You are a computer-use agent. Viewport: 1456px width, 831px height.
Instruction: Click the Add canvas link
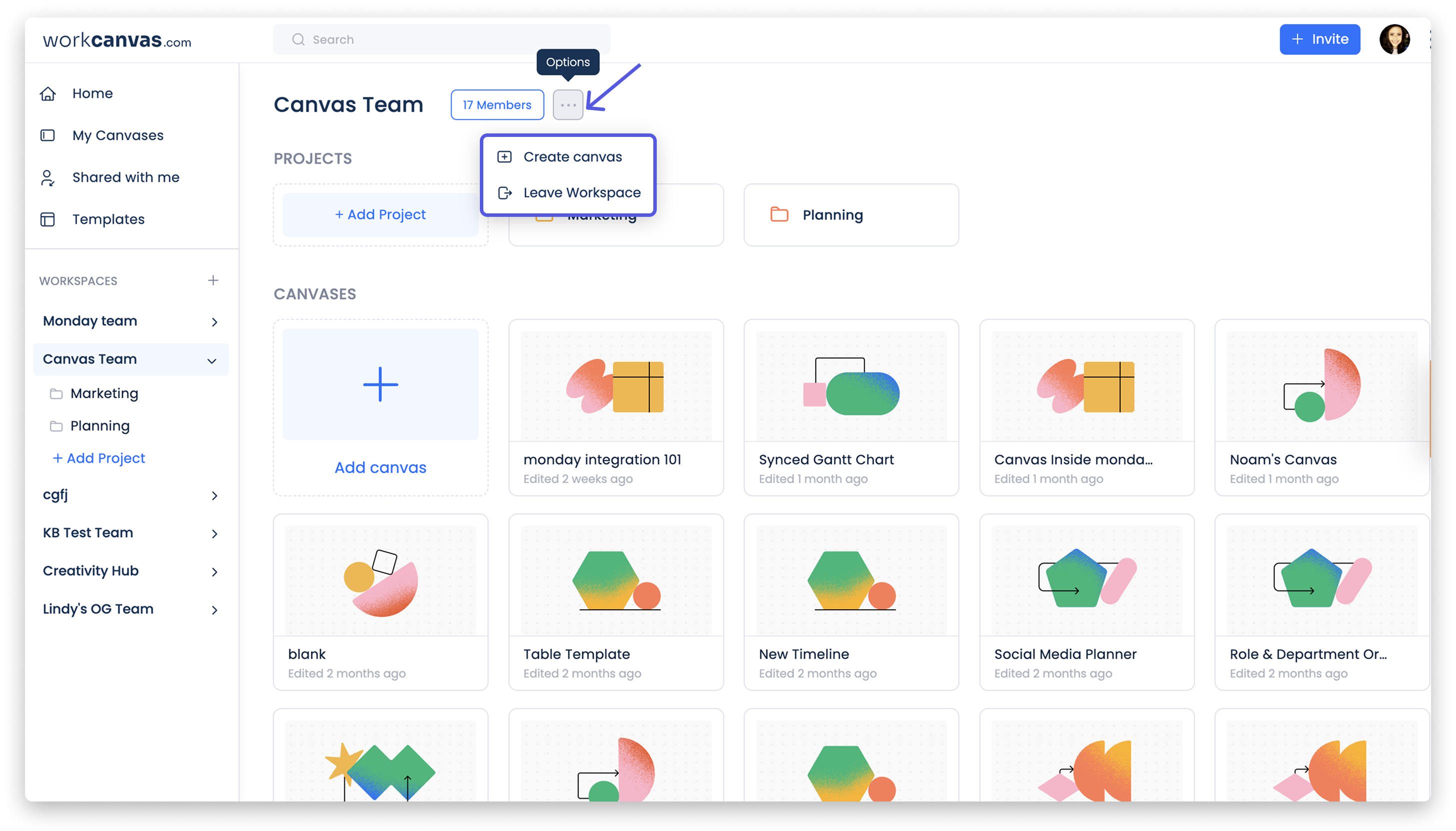(x=380, y=467)
